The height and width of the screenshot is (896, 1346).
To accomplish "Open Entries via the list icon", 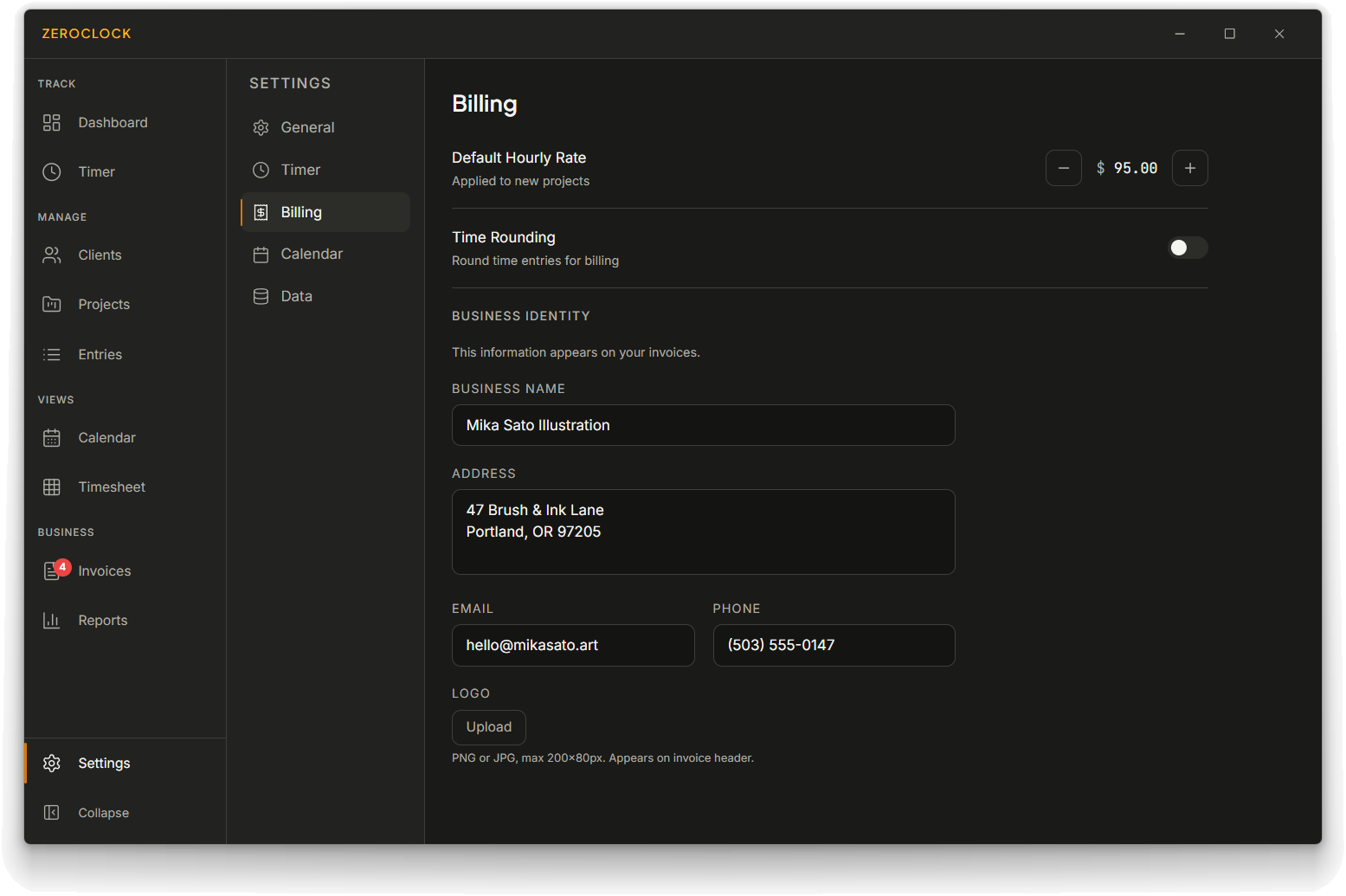I will click(x=52, y=355).
